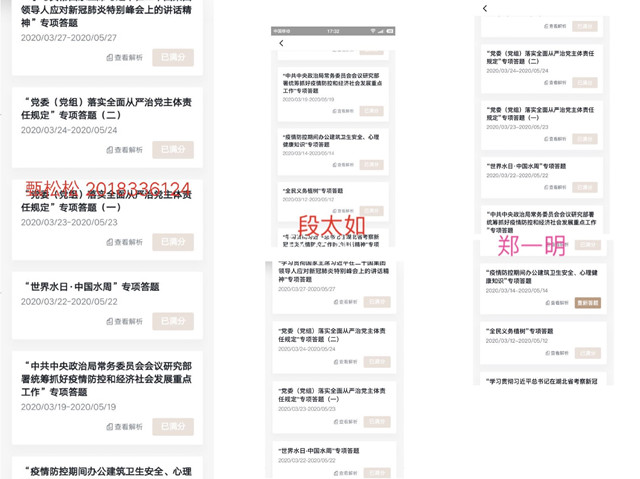Viewport: 640px width, 479px height.
Task: Open 查看解析 for 疫情防控期间 quiz in right screenshot
Action: [557, 303]
